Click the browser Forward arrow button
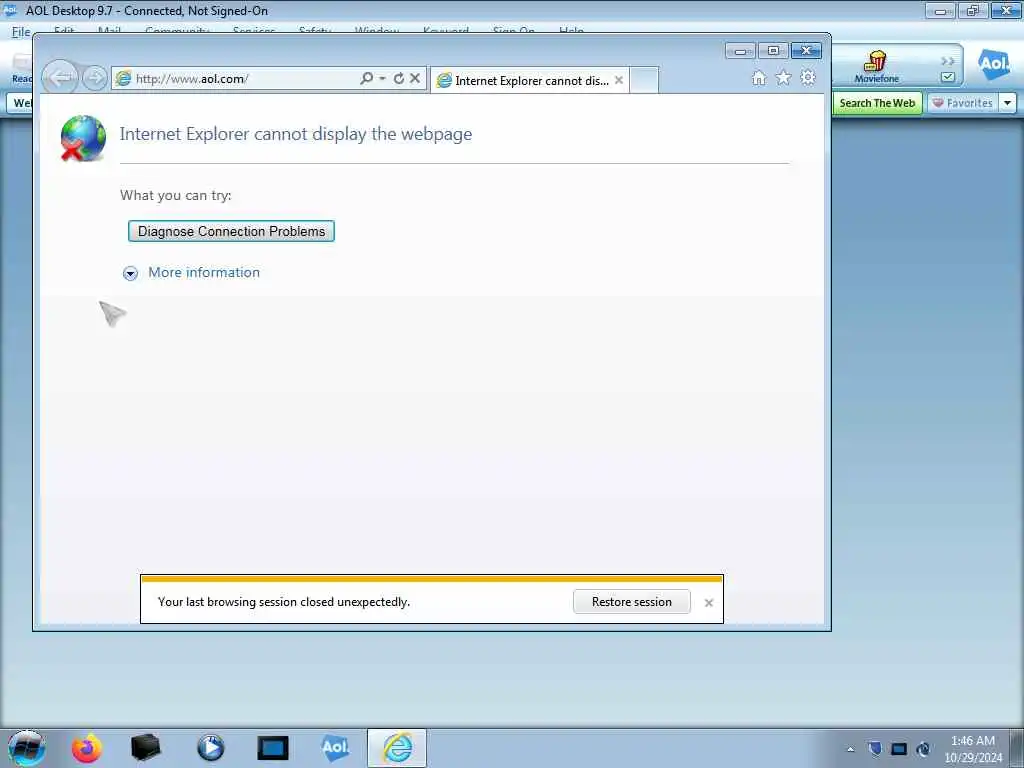Viewport: 1024px width, 768px height. pyautogui.click(x=95, y=78)
